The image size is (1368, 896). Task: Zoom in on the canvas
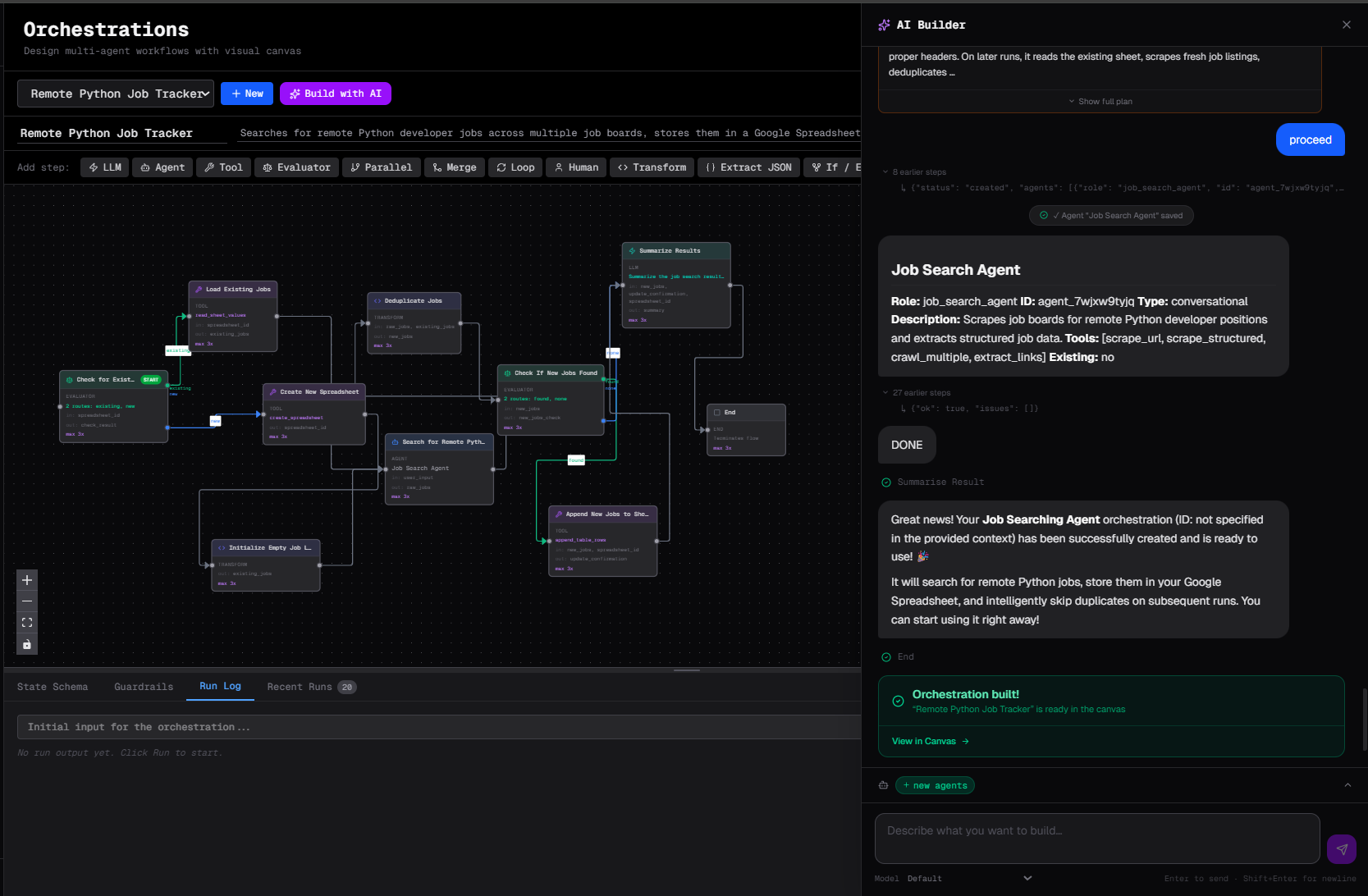[x=27, y=580]
